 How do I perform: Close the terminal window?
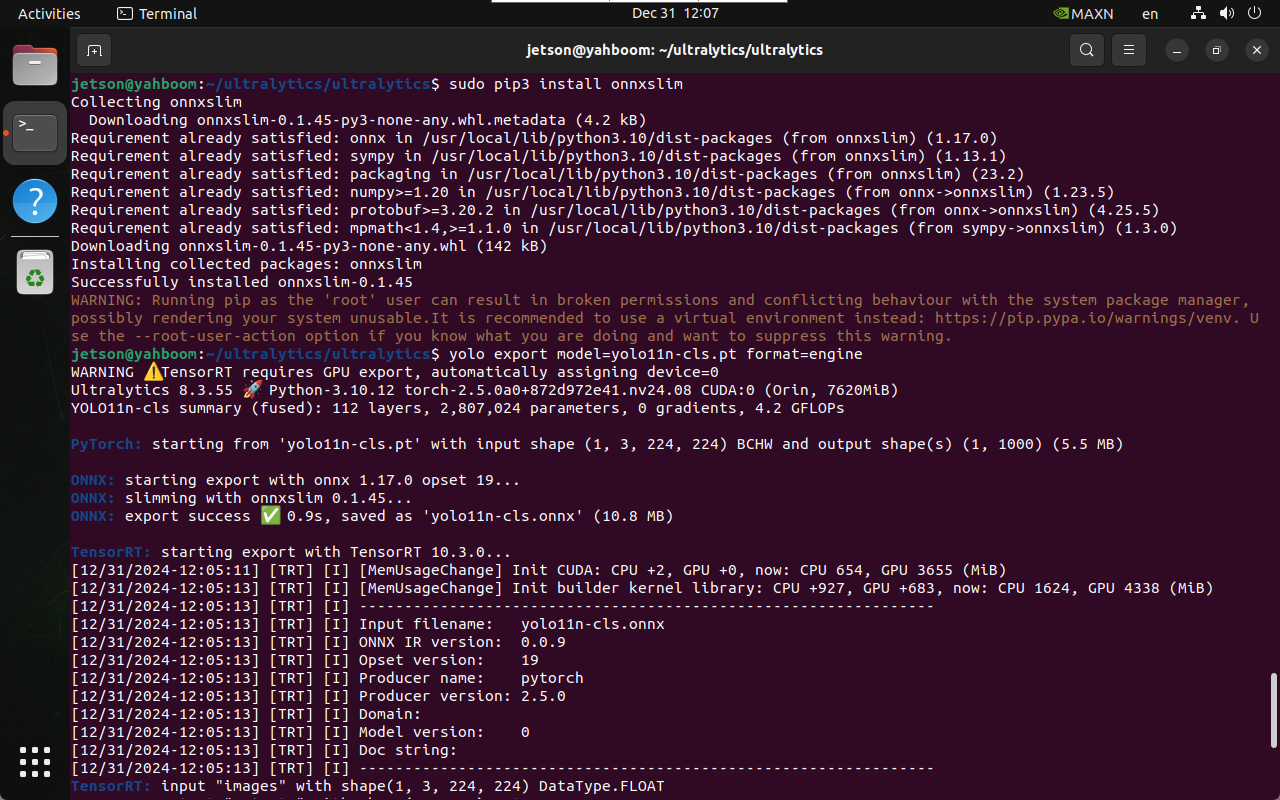[1255, 50]
